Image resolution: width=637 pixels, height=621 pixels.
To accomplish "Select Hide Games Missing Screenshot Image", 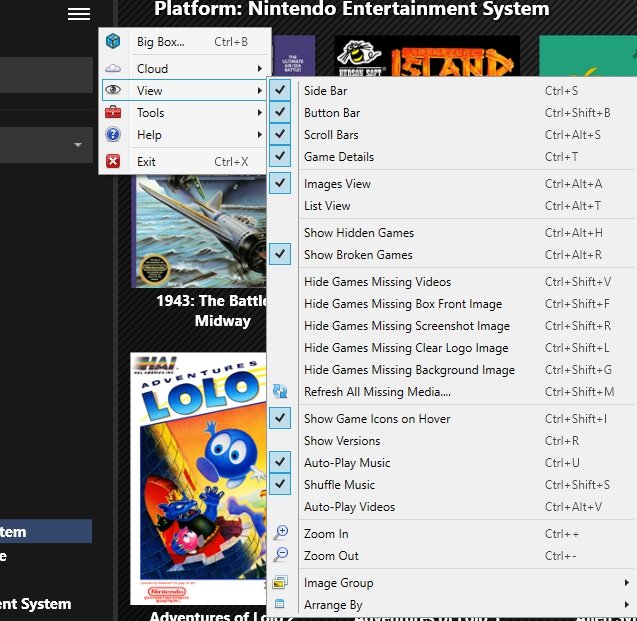I will 452,326.
